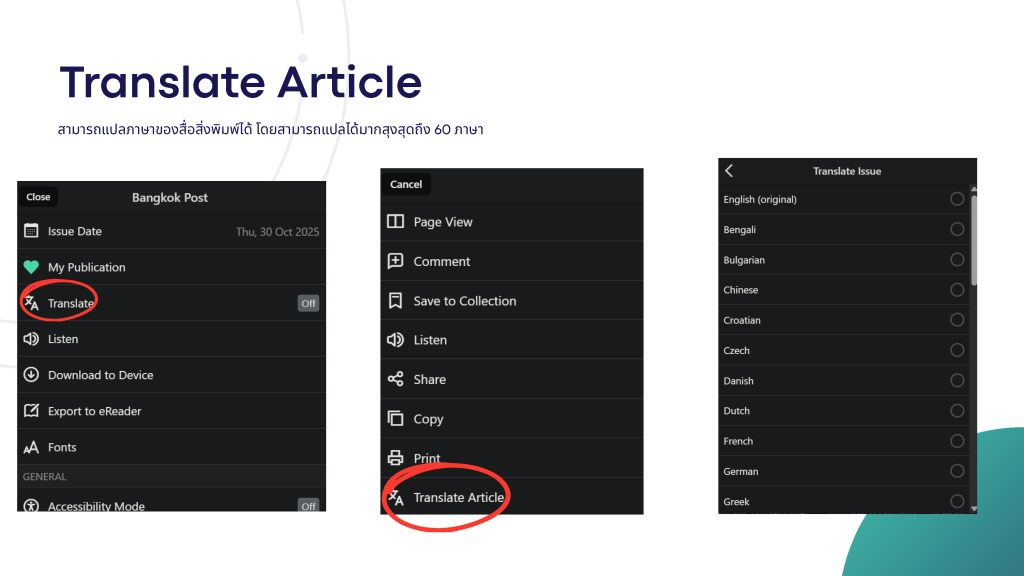Open the Fonts options

tap(62, 447)
